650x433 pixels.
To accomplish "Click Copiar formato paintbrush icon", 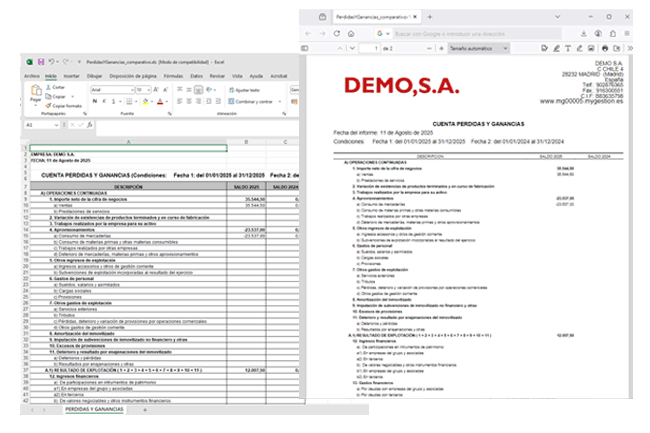I will pyautogui.click(x=49, y=105).
